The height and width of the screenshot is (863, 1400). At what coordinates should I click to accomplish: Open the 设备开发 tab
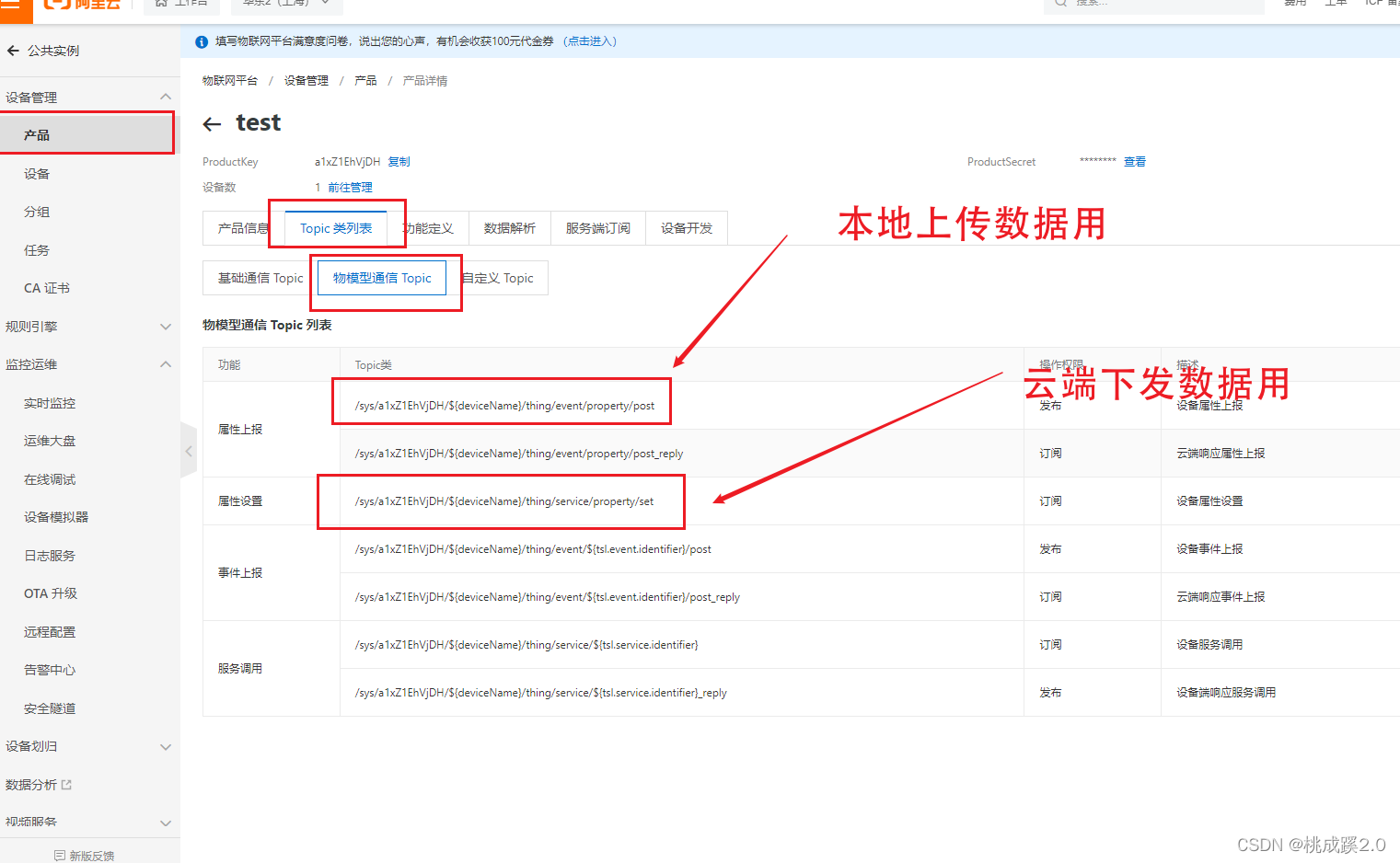tap(687, 228)
